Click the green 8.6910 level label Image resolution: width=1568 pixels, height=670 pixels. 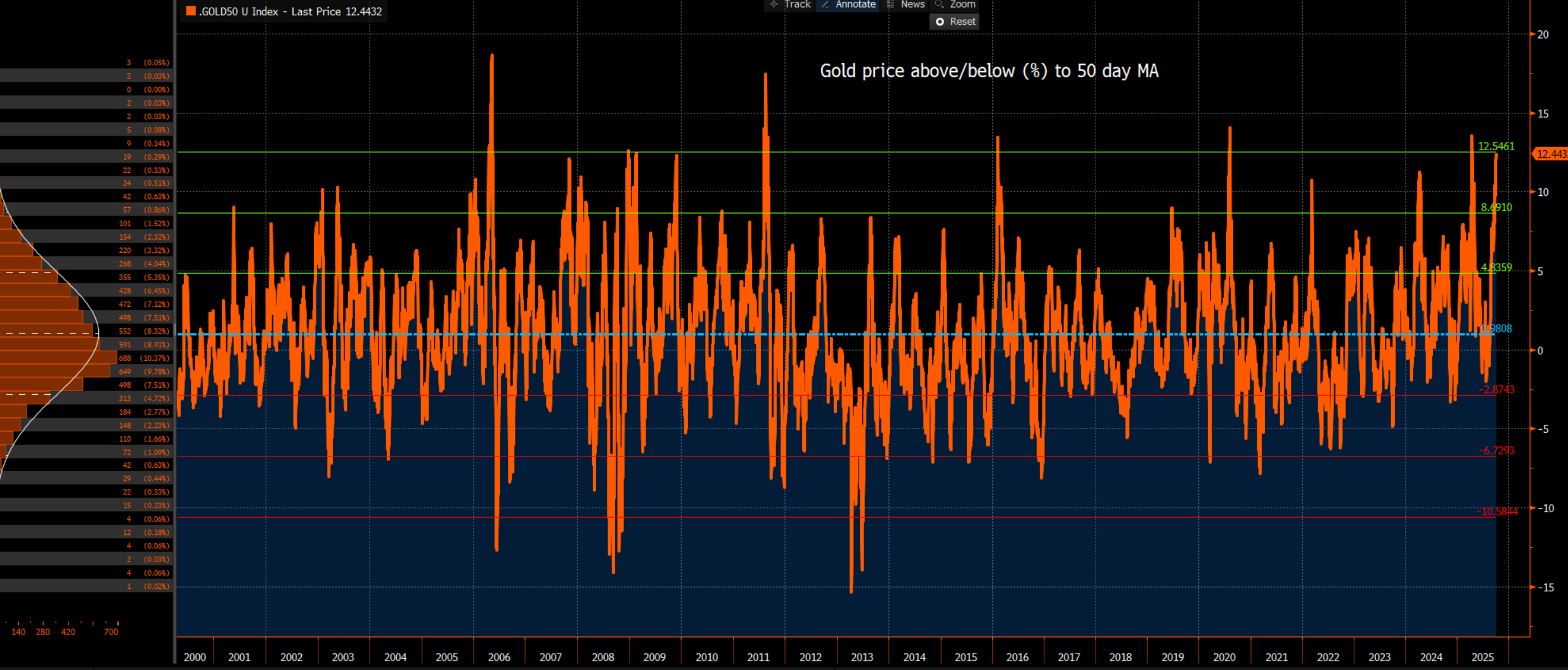pyautogui.click(x=1496, y=207)
